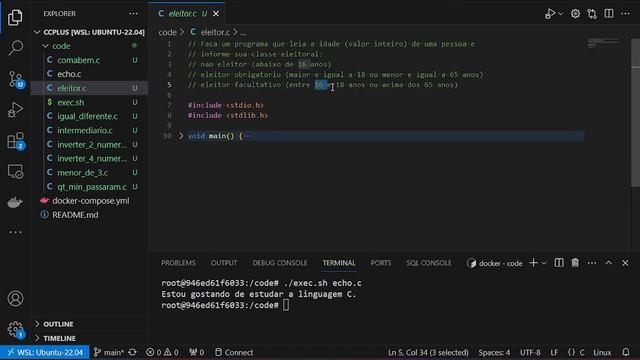Open Remote Explorer view
Viewport: 640px width, 360px height.
tap(15, 172)
